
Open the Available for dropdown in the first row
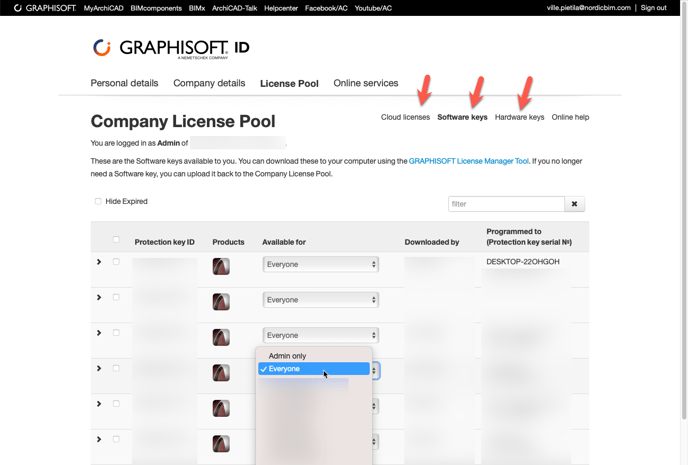tap(321, 265)
